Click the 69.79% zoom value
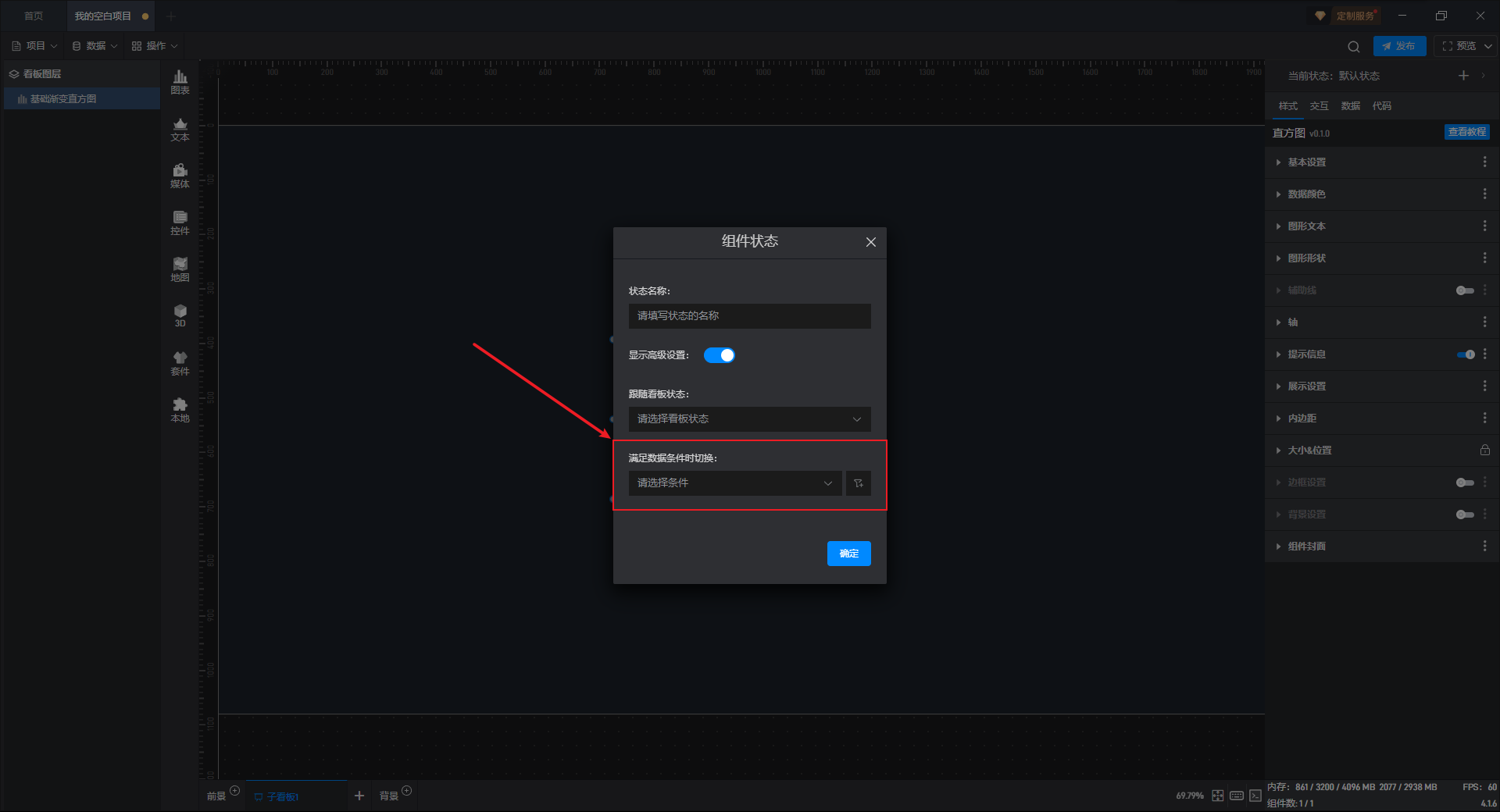 pyautogui.click(x=1190, y=796)
